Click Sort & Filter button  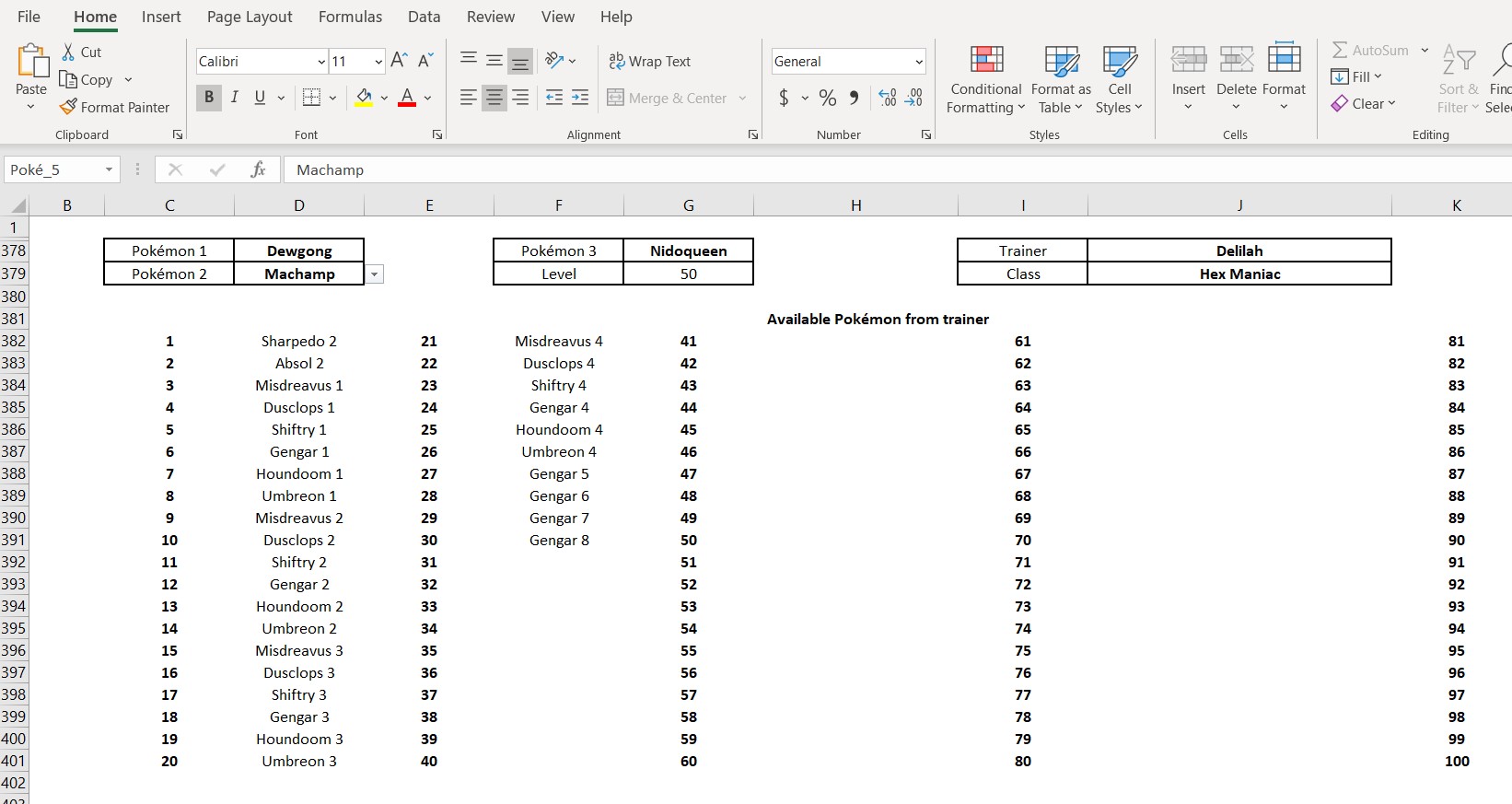1459,79
